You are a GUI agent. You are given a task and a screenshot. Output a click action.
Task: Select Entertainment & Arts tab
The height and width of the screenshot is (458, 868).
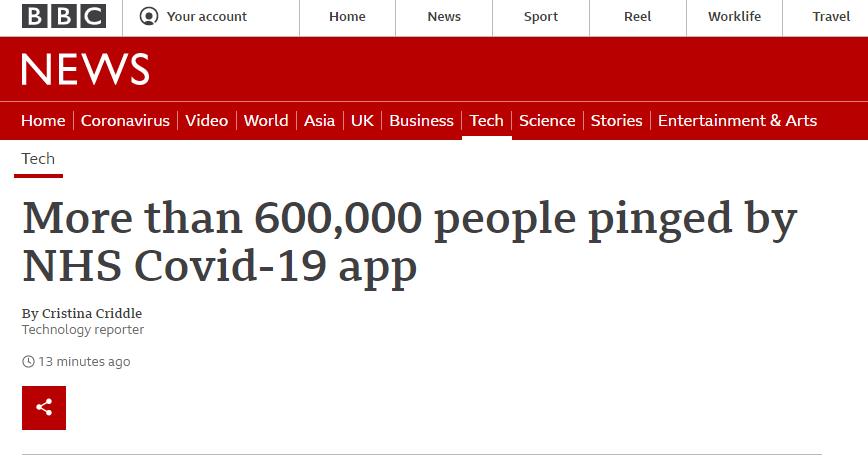pyautogui.click(x=737, y=121)
